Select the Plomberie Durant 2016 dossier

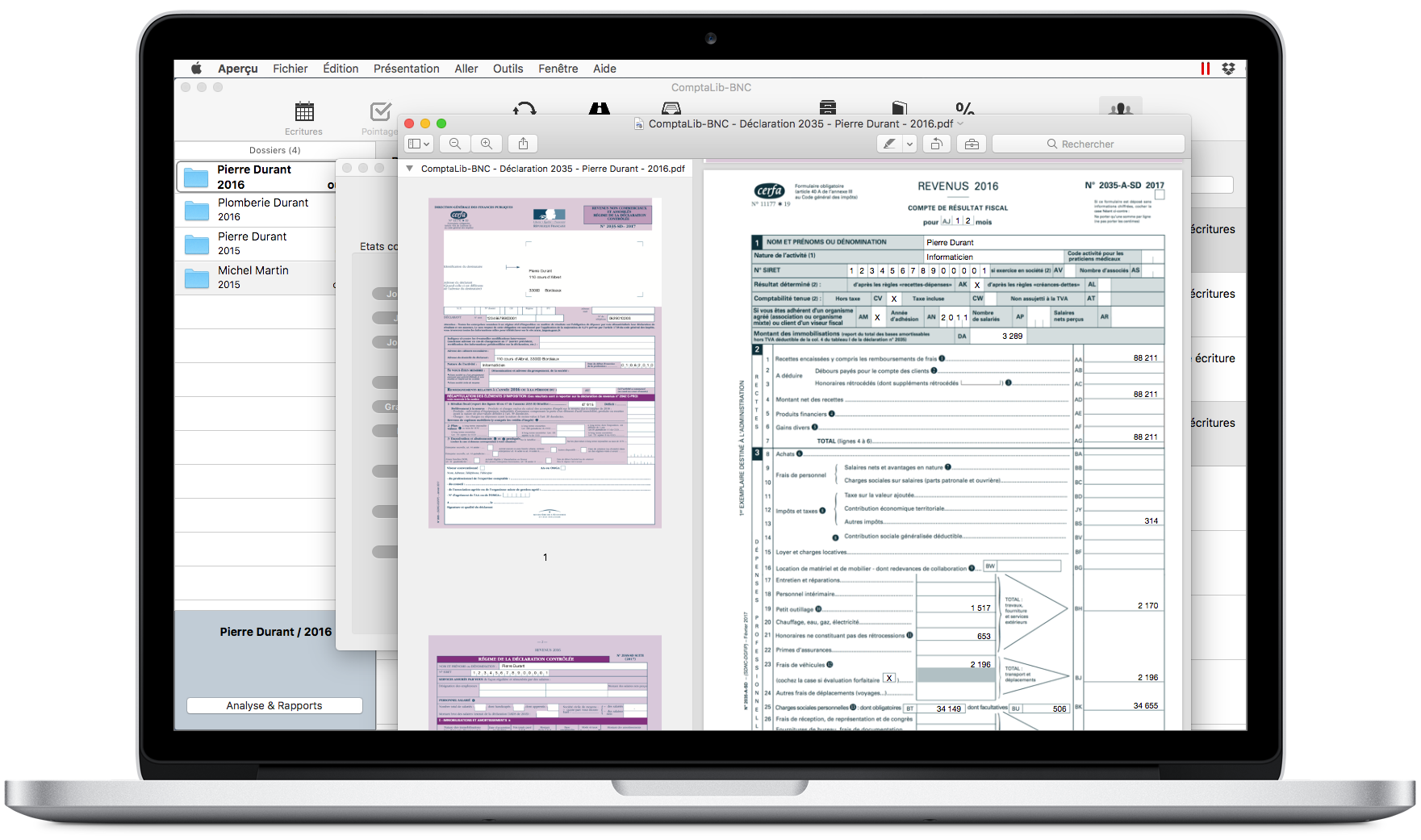(256, 210)
